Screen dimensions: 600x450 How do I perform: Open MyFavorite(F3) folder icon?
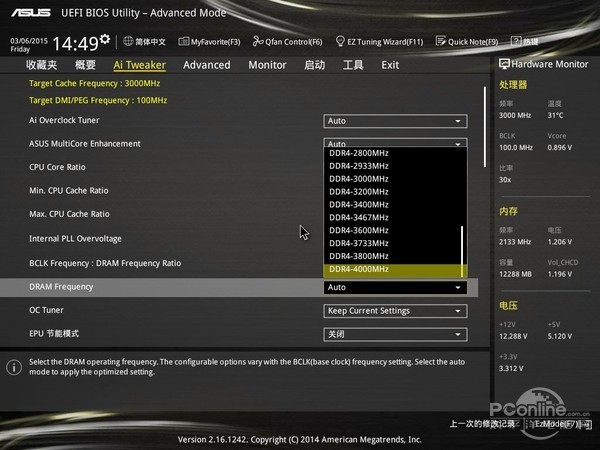pyautogui.click(x=184, y=41)
